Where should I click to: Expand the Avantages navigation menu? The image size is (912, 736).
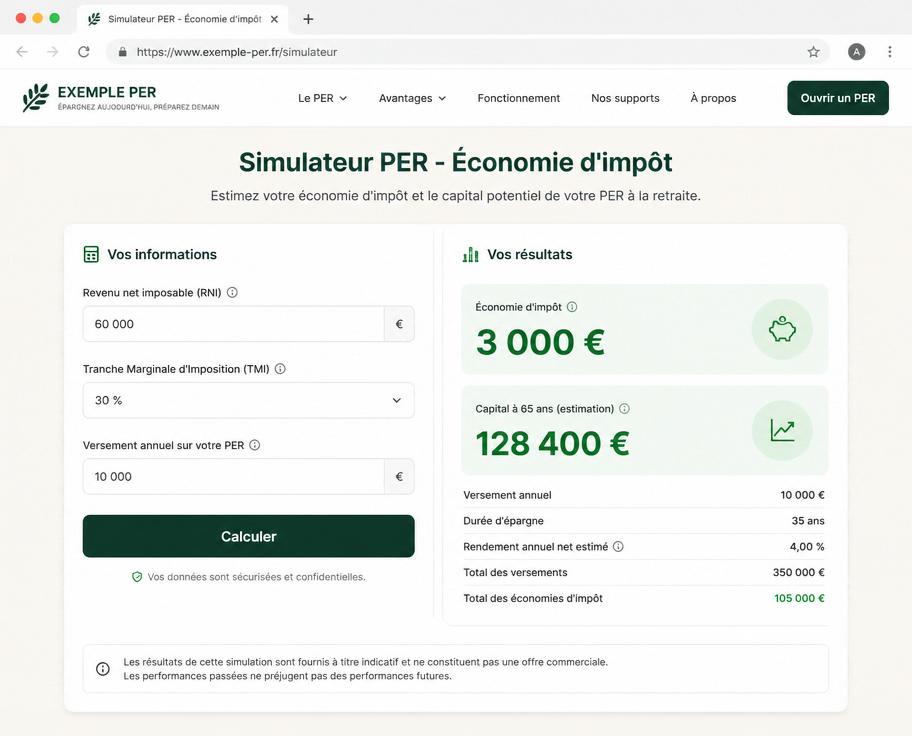point(412,98)
